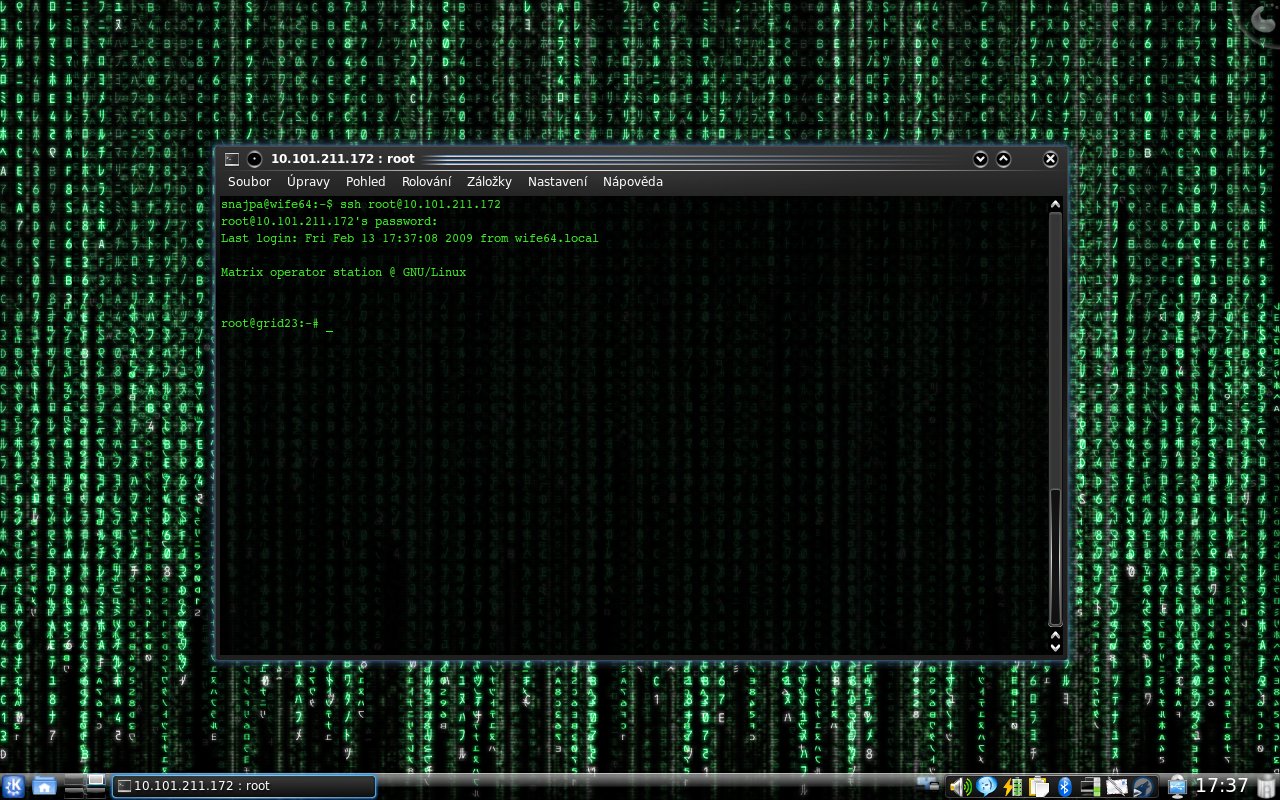The image size is (1280, 800).
Task: Close the terminal window with the X button
Action: [1050, 159]
